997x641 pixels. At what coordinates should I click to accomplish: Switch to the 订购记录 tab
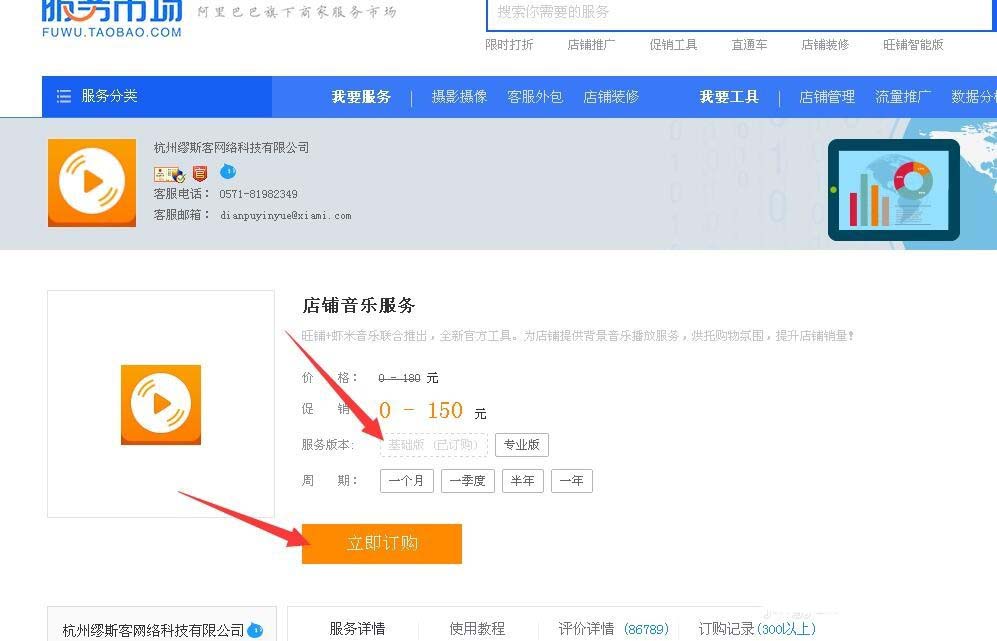click(757, 629)
